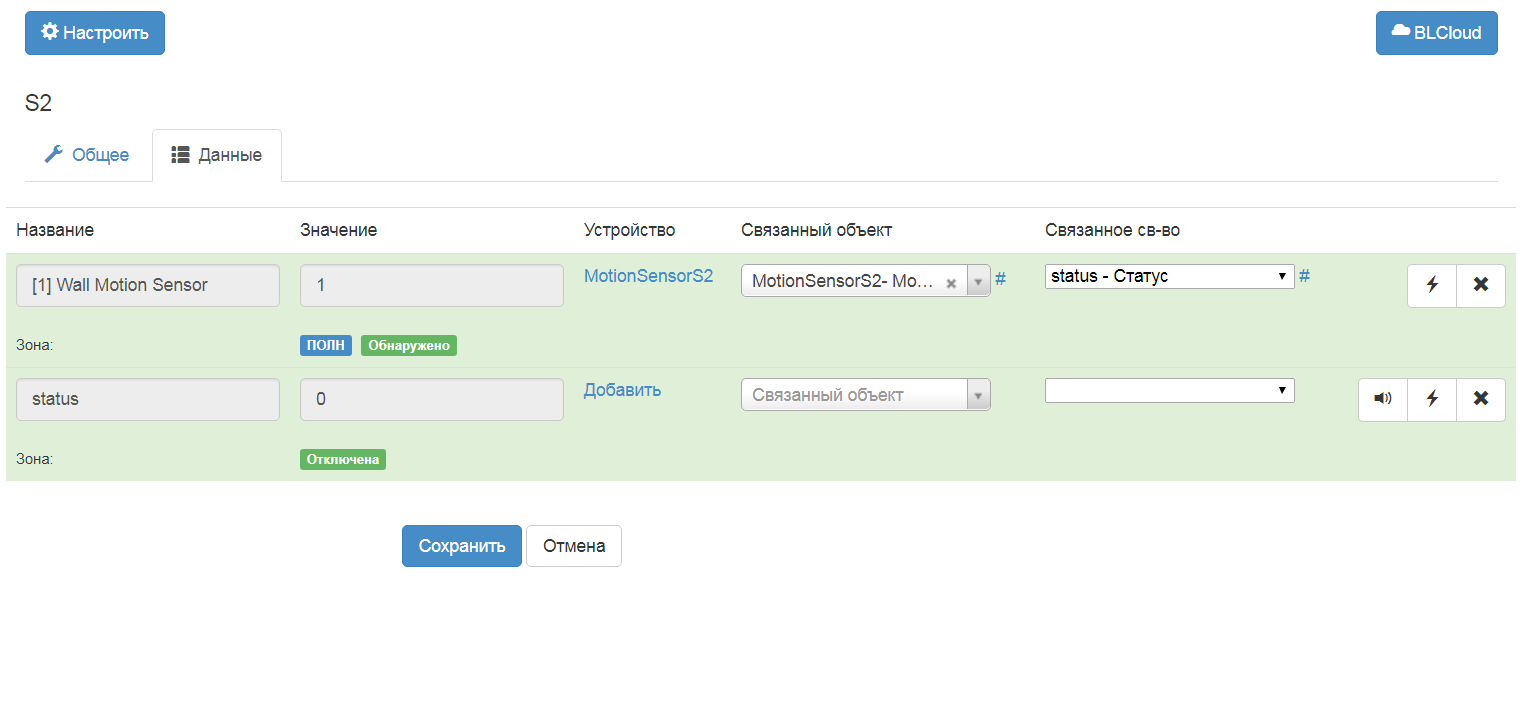Click lightning icon in status row
Viewport: 1521px width, 711px height.
(1432, 399)
